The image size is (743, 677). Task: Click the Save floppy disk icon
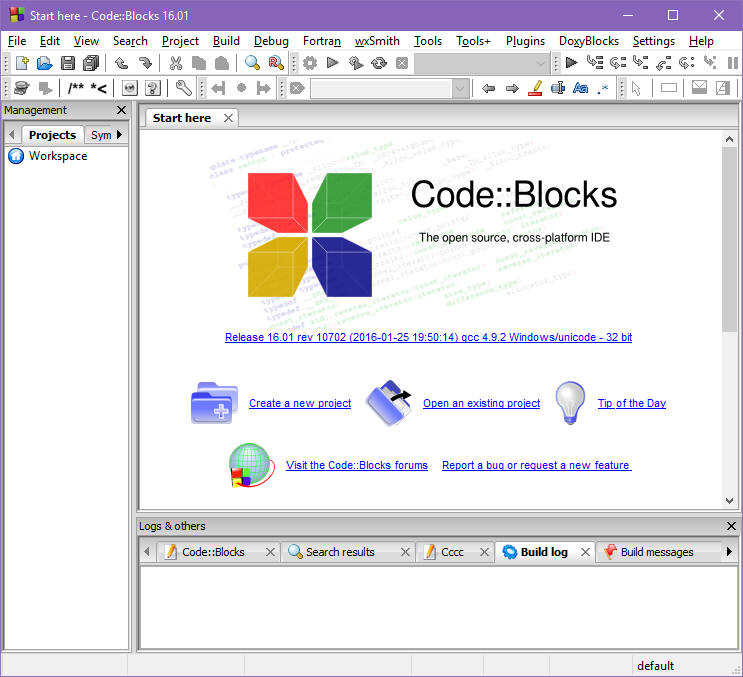(68, 63)
